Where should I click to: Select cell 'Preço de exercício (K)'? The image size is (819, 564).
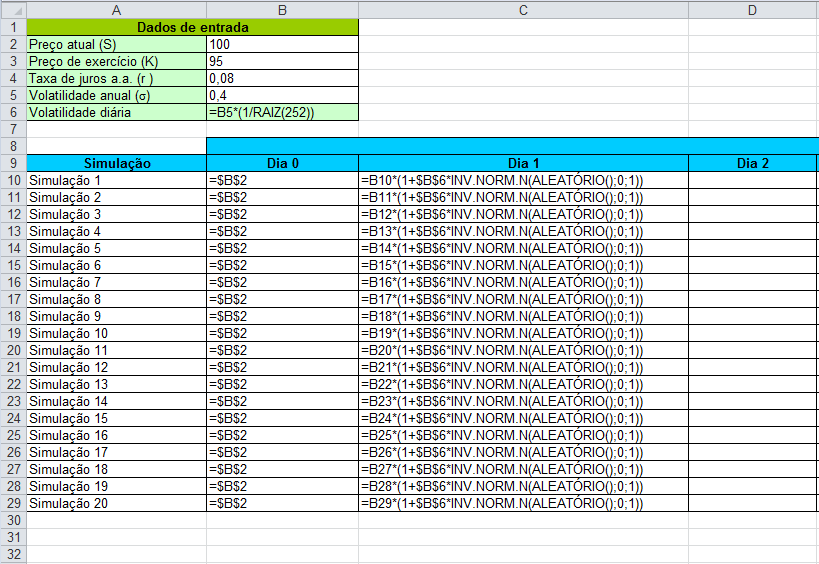click(x=116, y=61)
